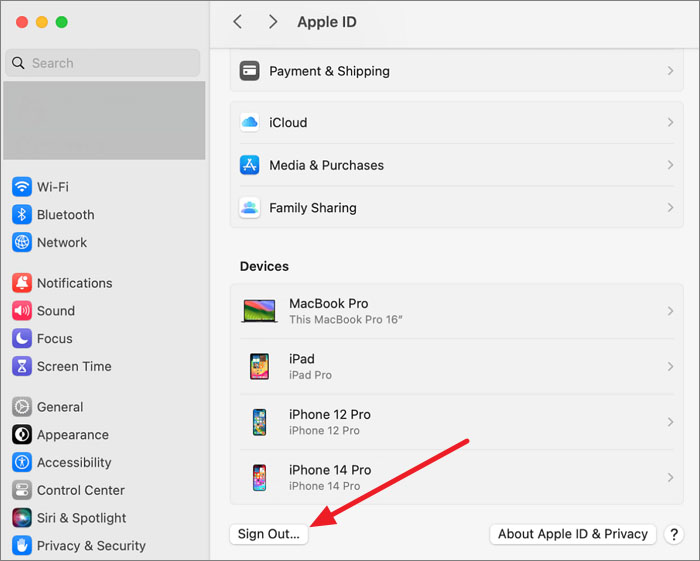Open Control Center in sidebar
The width and height of the screenshot is (700, 561).
80,490
